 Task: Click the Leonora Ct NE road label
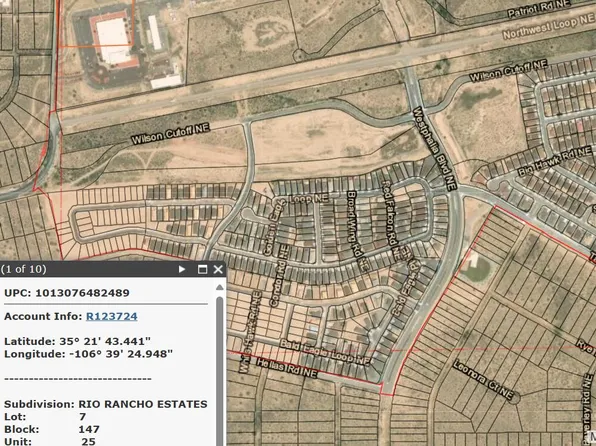(x=483, y=380)
